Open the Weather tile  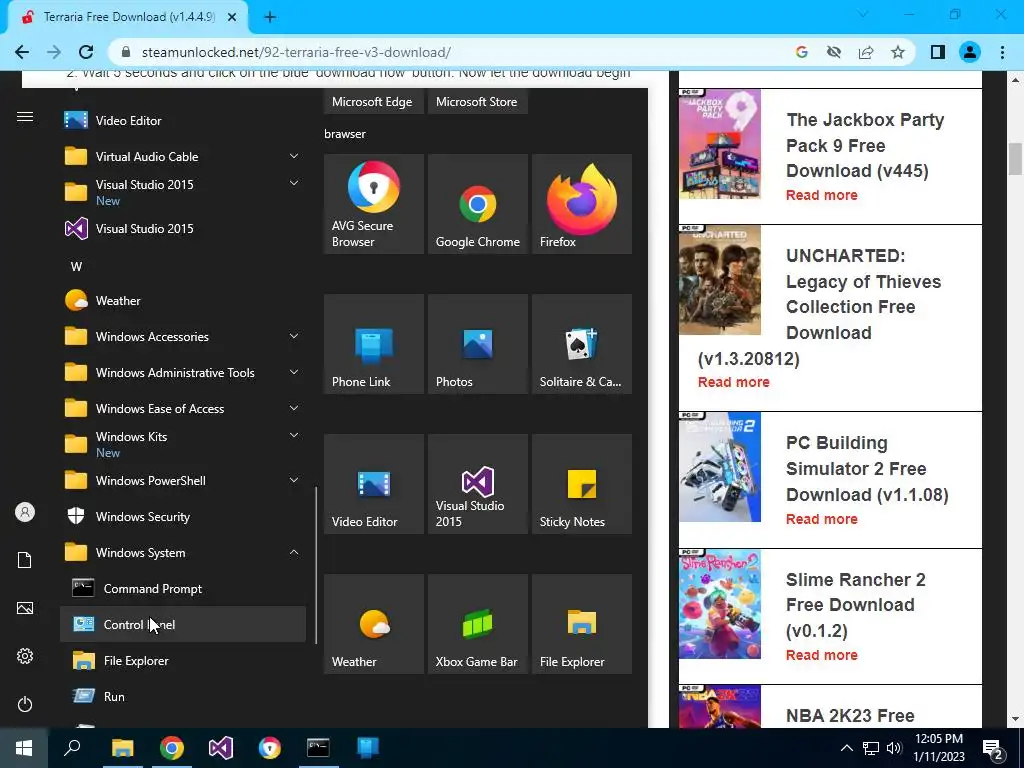coord(374,624)
